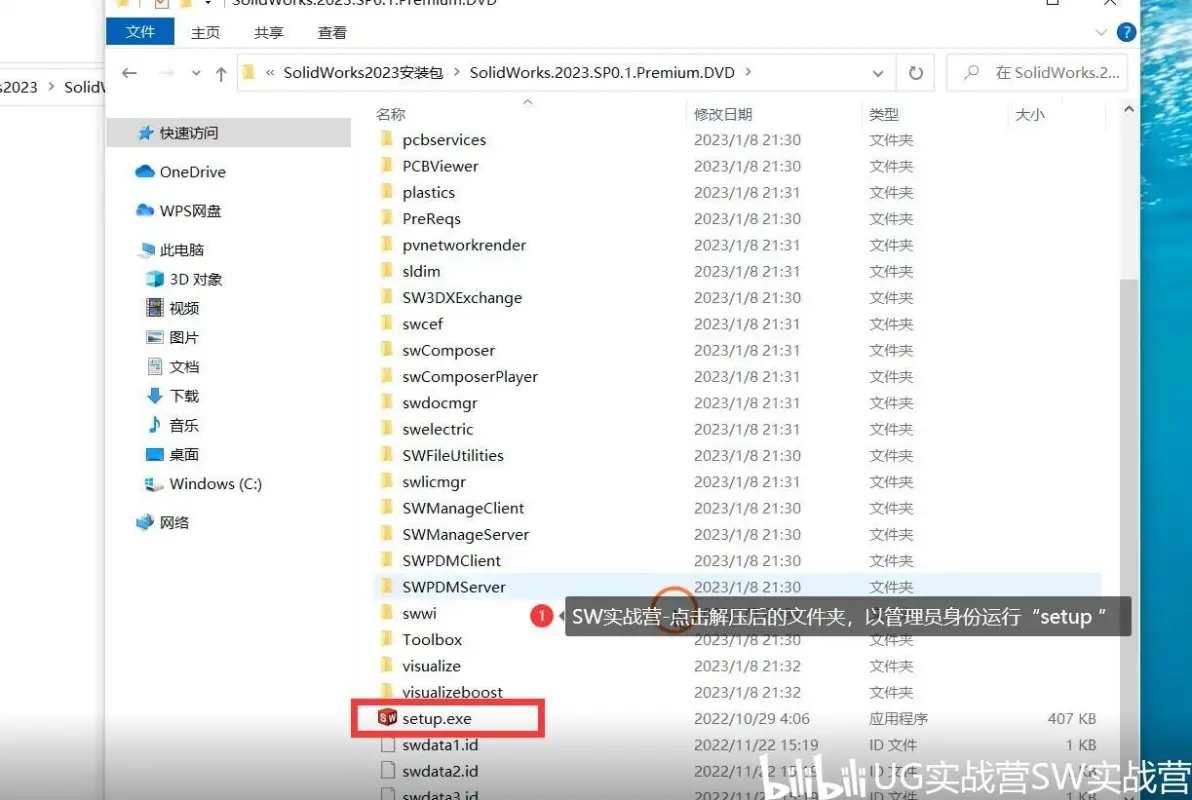Open the address bar history dropdown
Screen dimensions: 1192x800
(x=878, y=73)
